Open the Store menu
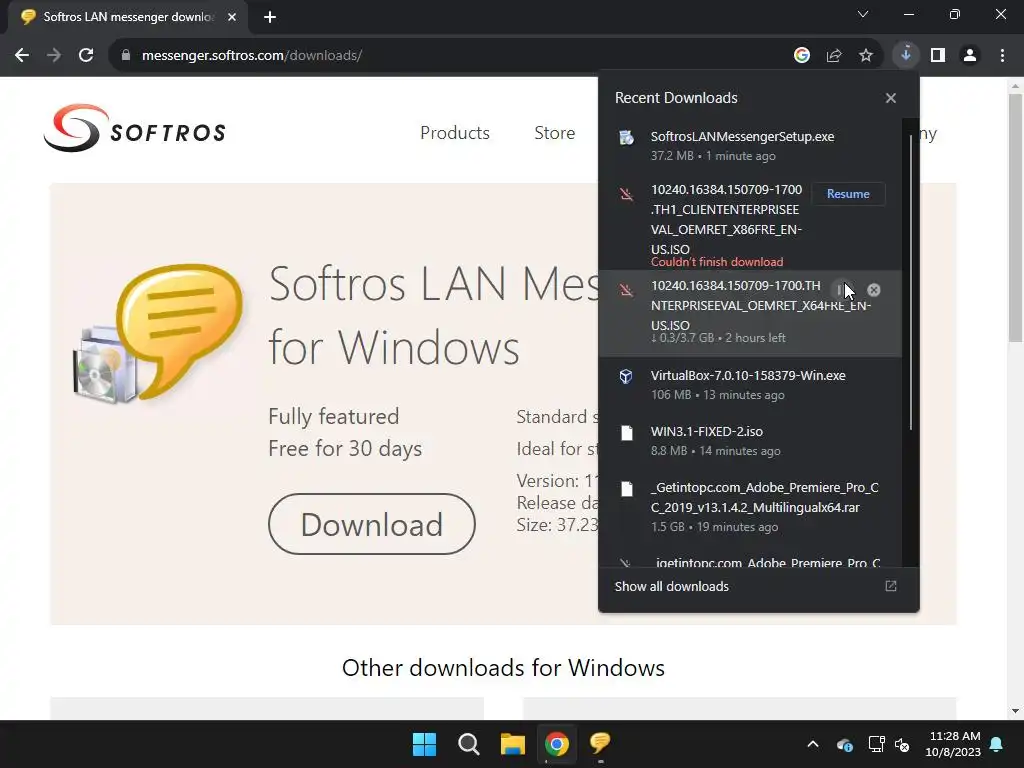1024x768 pixels. [x=554, y=133]
